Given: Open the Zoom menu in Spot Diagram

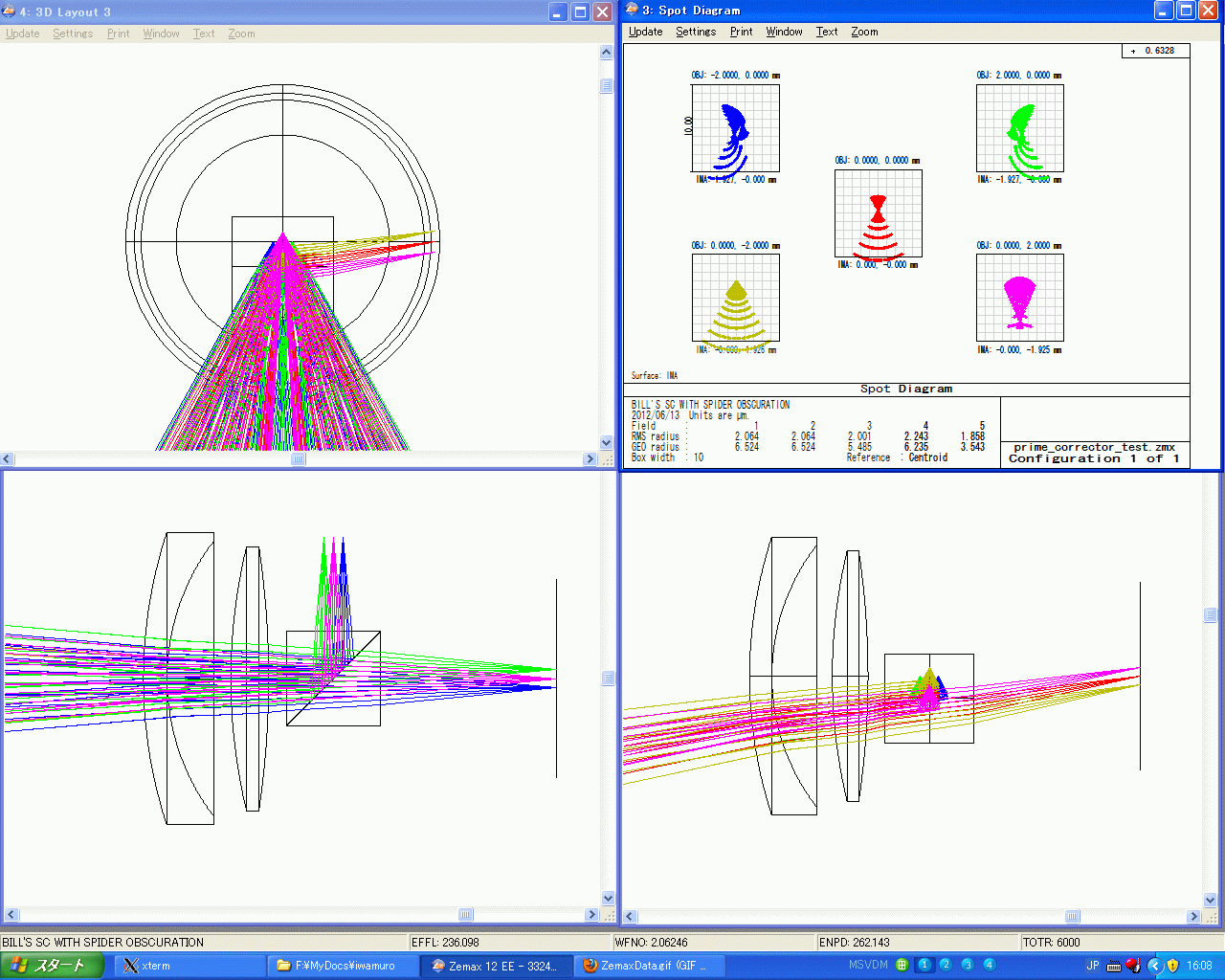Looking at the screenshot, I should [864, 32].
